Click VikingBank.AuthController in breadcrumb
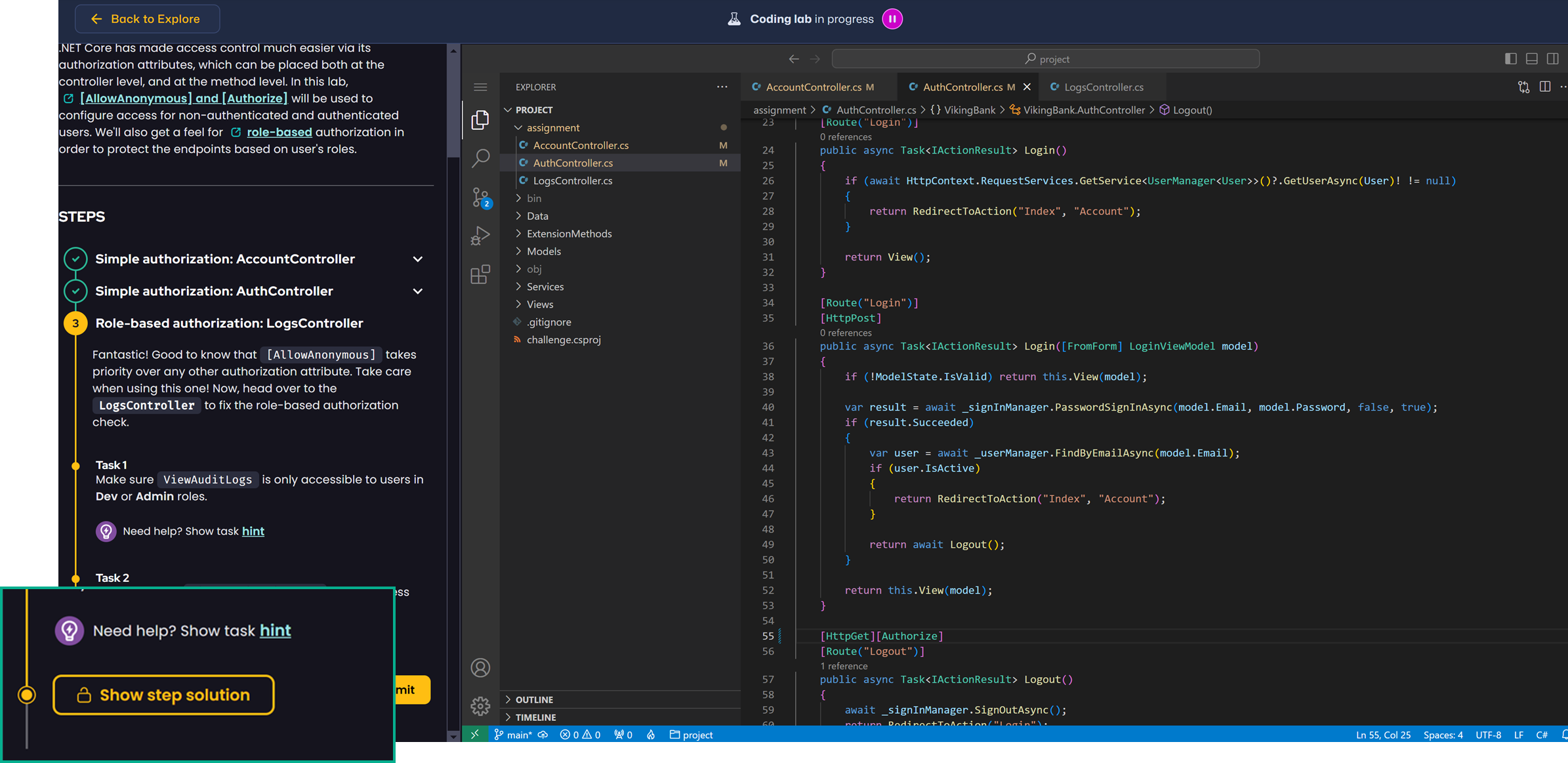Viewport: 1568px width, 763px height. pyautogui.click(x=1084, y=110)
